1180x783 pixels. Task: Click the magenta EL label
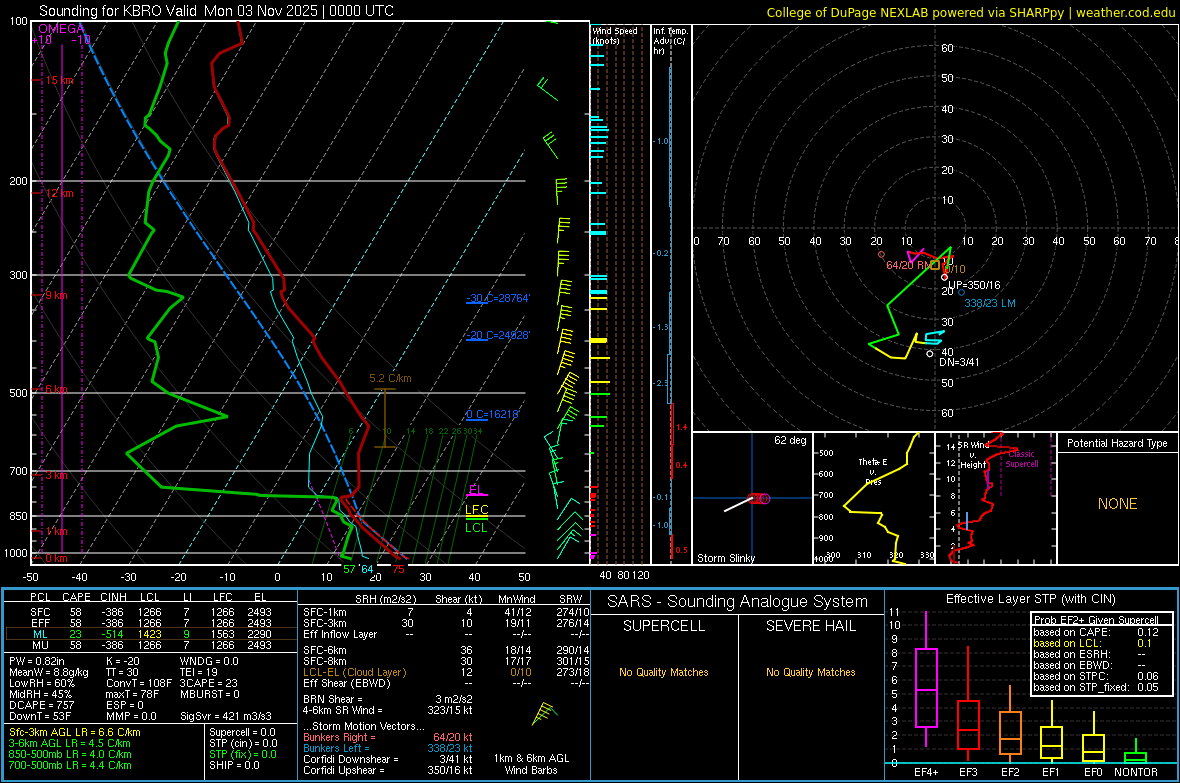point(476,489)
